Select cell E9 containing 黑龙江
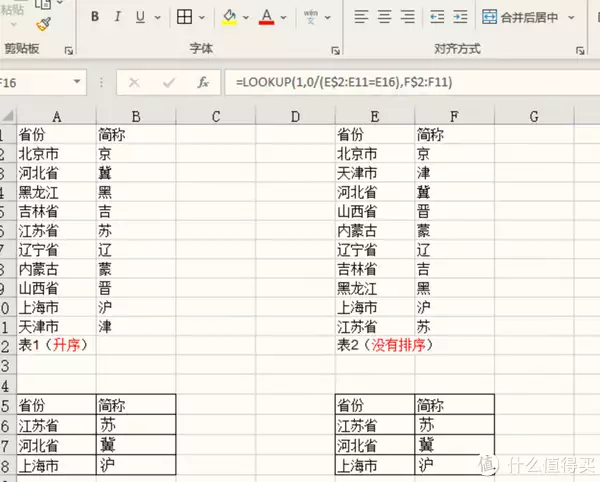The image size is (600, 482). pyautogui.click(x=375, y=288)
